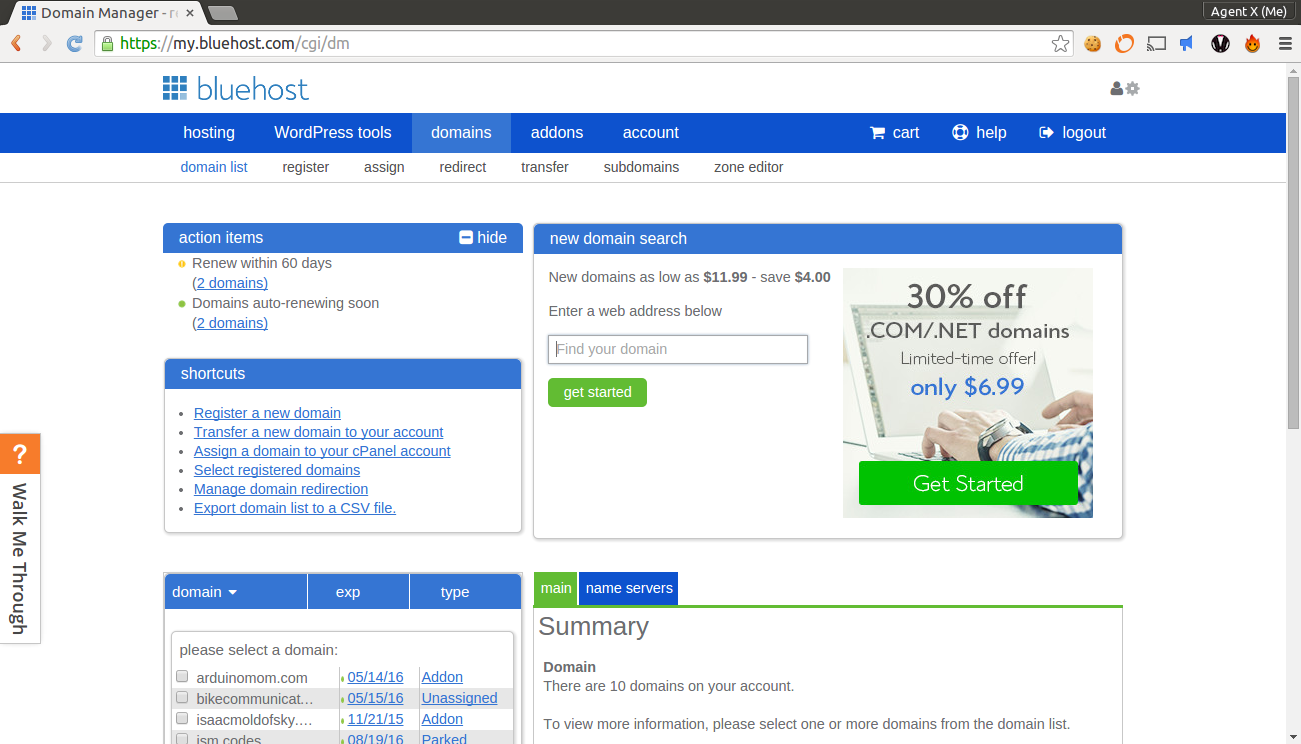The width and height of the screenshot is (1301, 744).
Task: Bookmark this page with the star icon
Action: pos(1060,43)
